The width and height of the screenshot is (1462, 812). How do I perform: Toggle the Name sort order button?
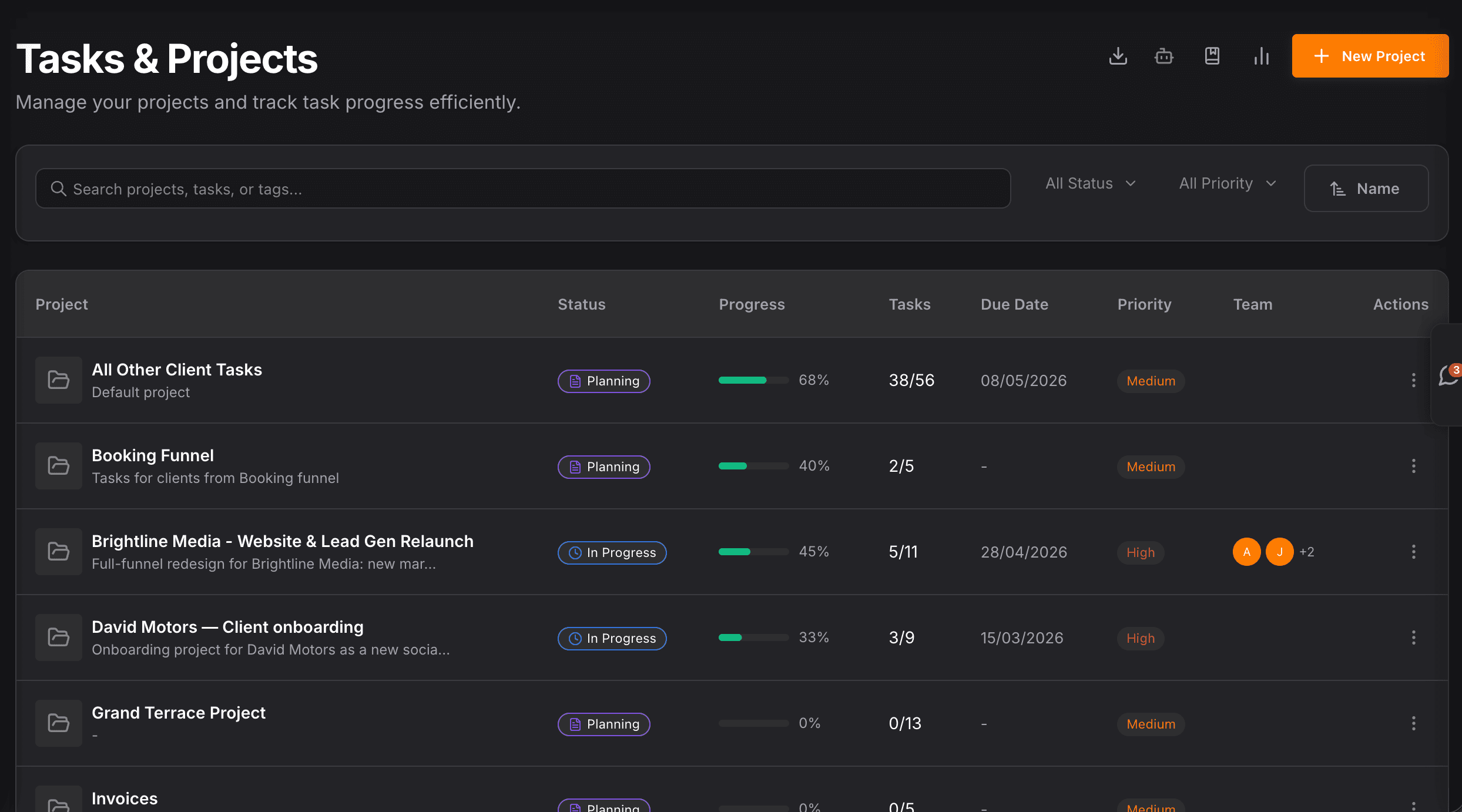(x=1366, y=188)
